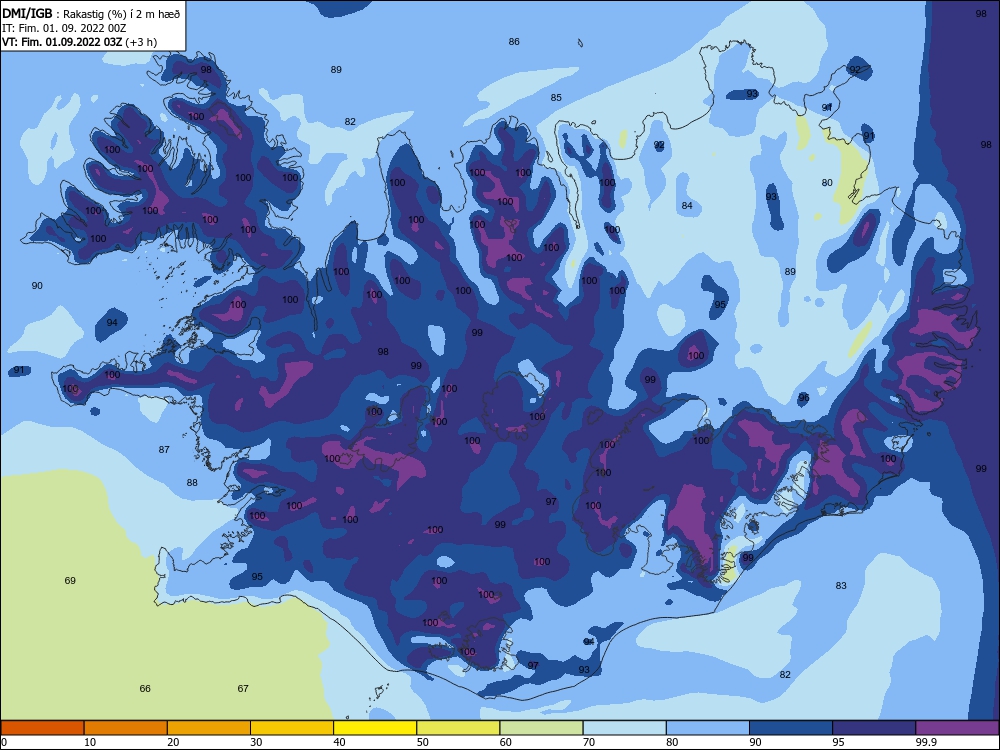Click the humidity value '88' on the map
This screenshot has width=1000, height=750.
(192, 483)
